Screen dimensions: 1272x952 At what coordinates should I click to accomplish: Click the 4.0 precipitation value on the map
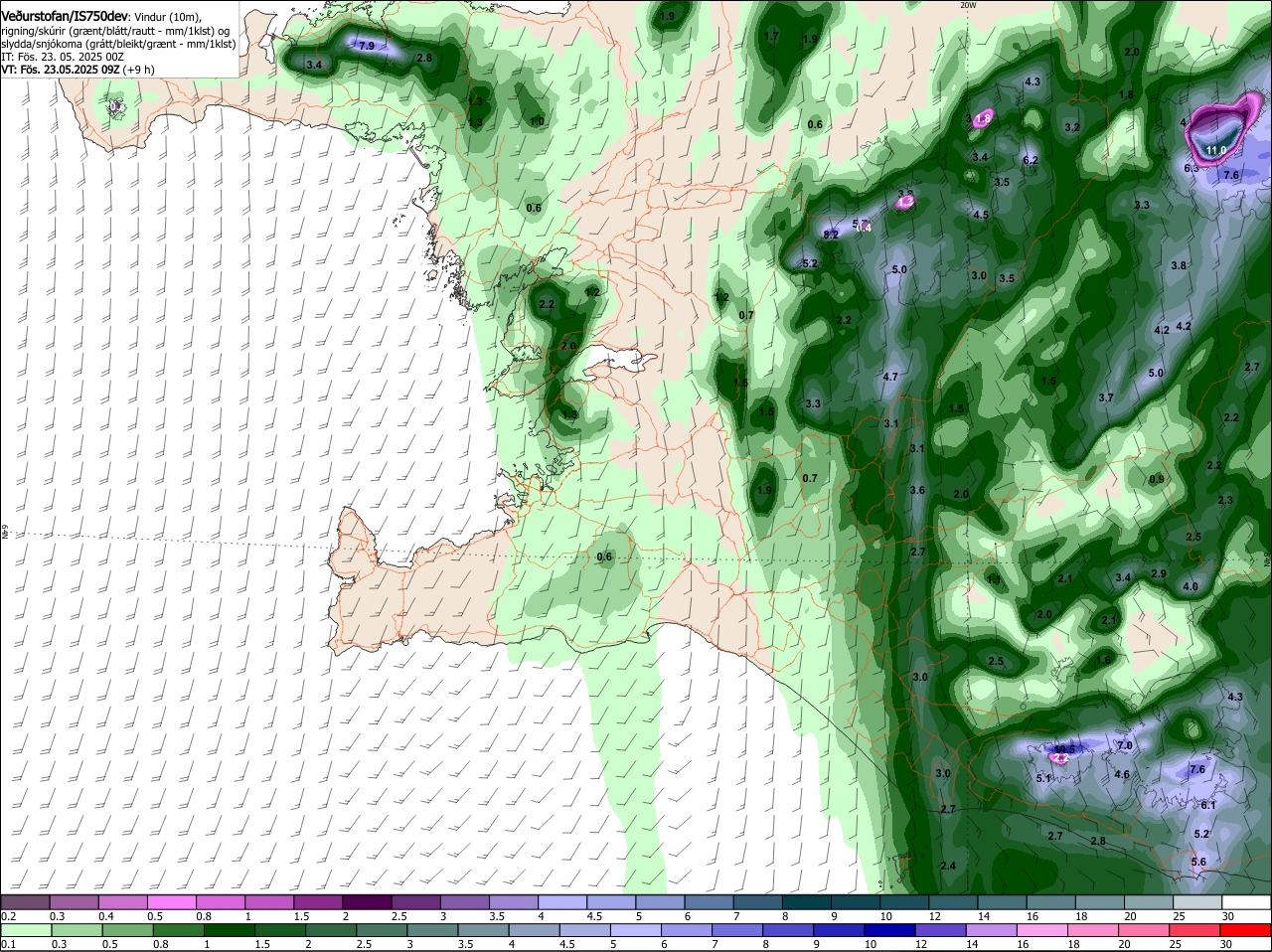[x=1191, y=586]
